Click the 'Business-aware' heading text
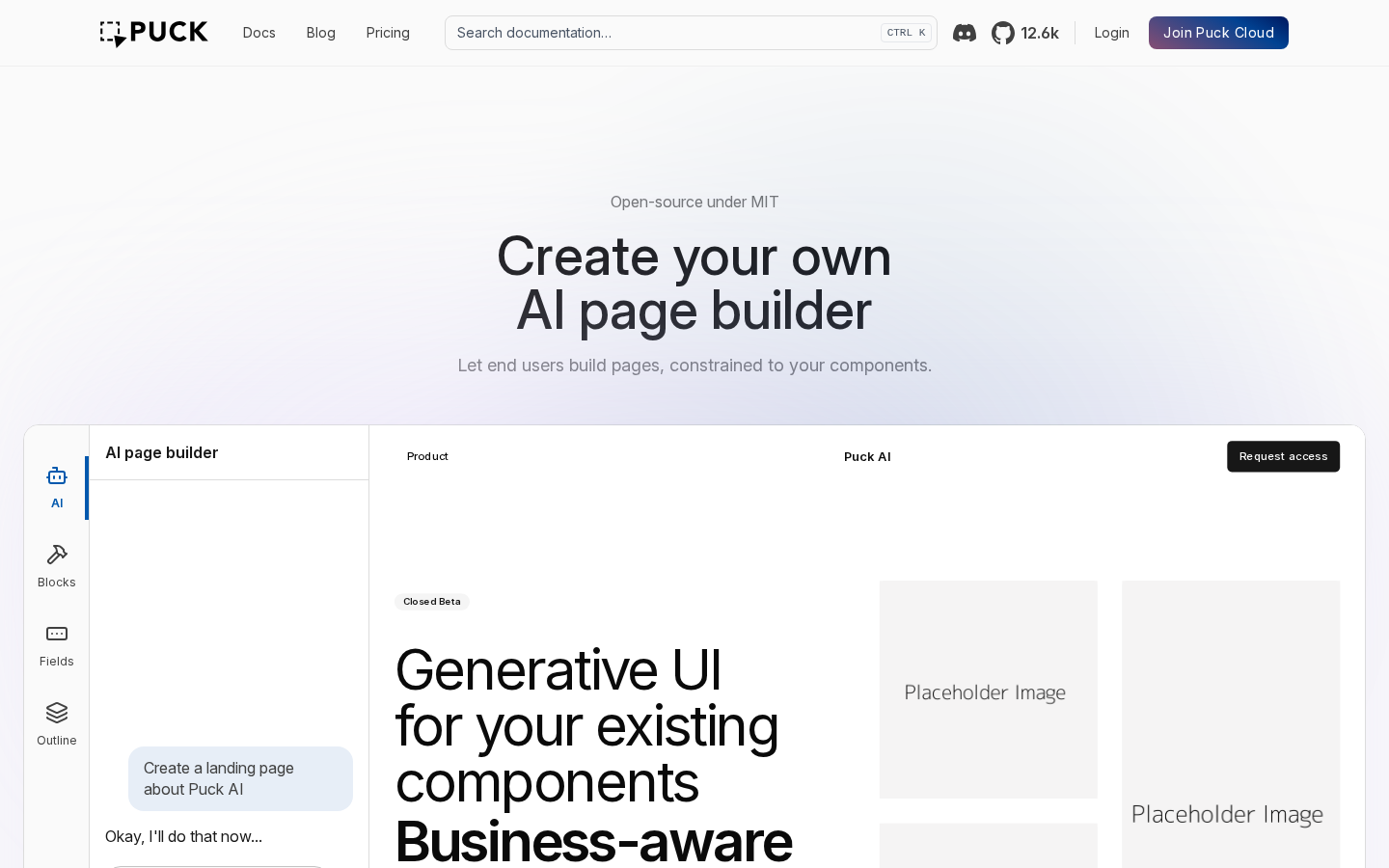1389x868 pixels. click(594, 840)
